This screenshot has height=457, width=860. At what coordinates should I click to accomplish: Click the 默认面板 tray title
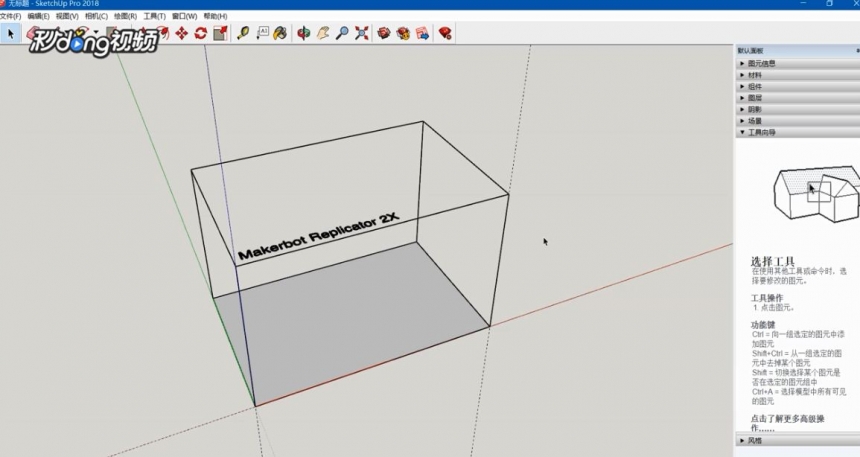point(750,50)
